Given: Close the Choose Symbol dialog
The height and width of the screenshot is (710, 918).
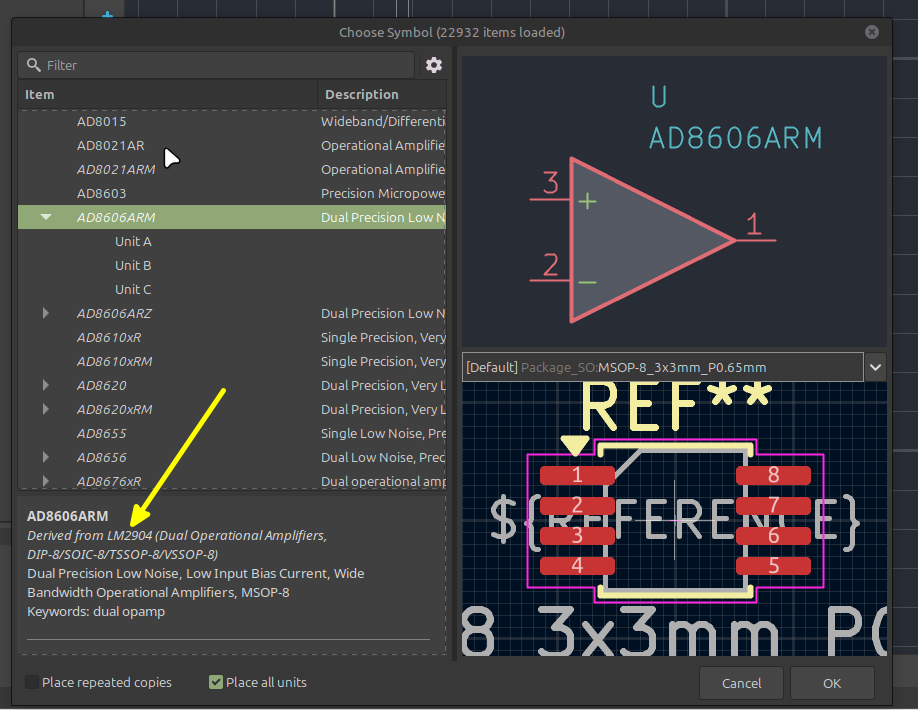Looking at the screenshot, I should click(x=872, y=32).
